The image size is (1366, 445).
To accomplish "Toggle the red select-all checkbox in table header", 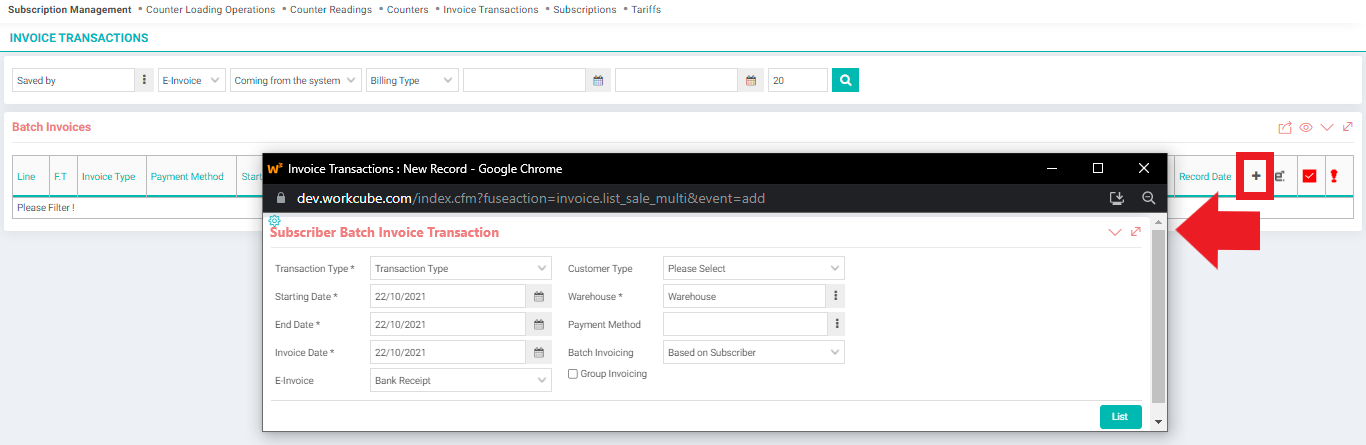I will 1309,176.
